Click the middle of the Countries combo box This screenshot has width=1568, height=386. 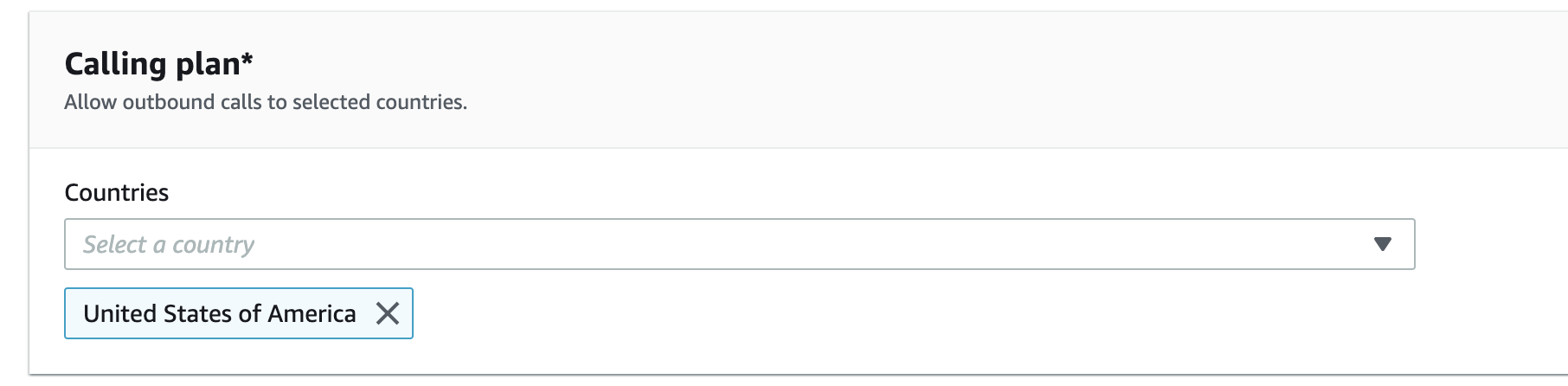(740, 244)
